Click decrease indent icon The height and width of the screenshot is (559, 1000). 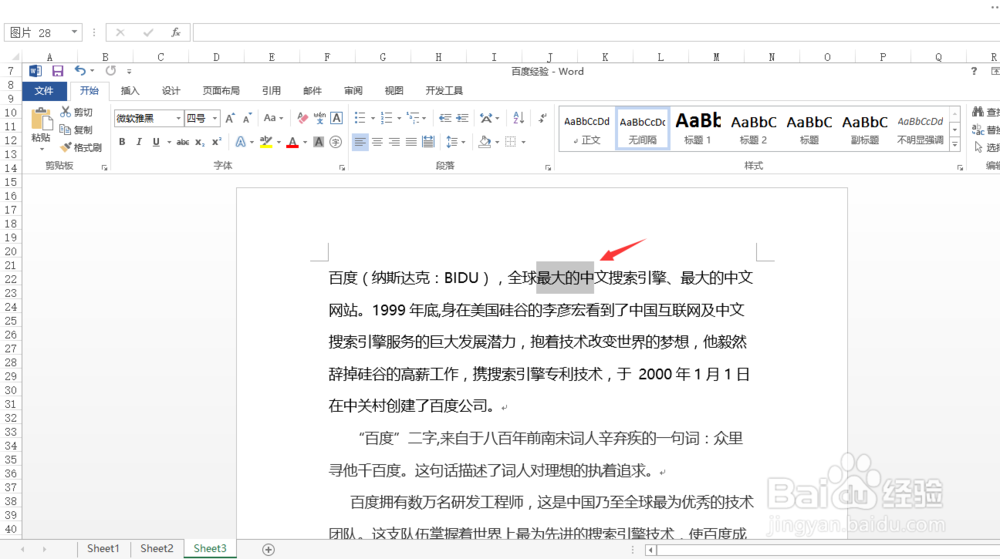coord(445,118)
